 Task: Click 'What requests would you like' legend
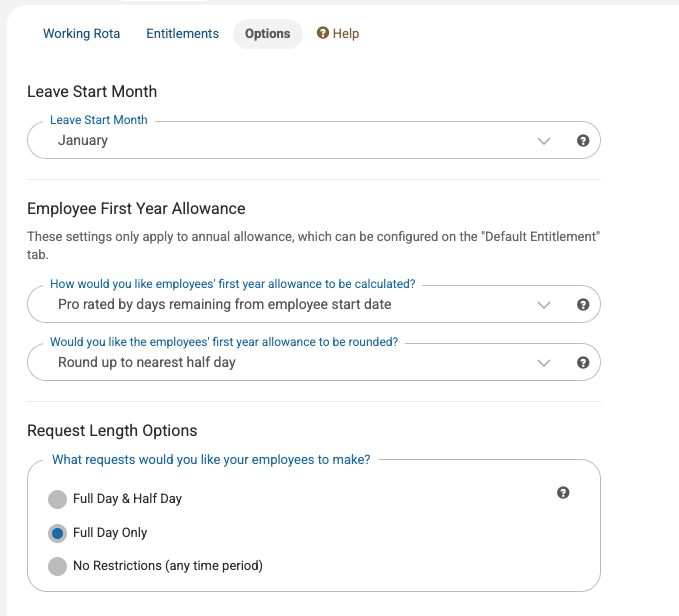[211, 460]
